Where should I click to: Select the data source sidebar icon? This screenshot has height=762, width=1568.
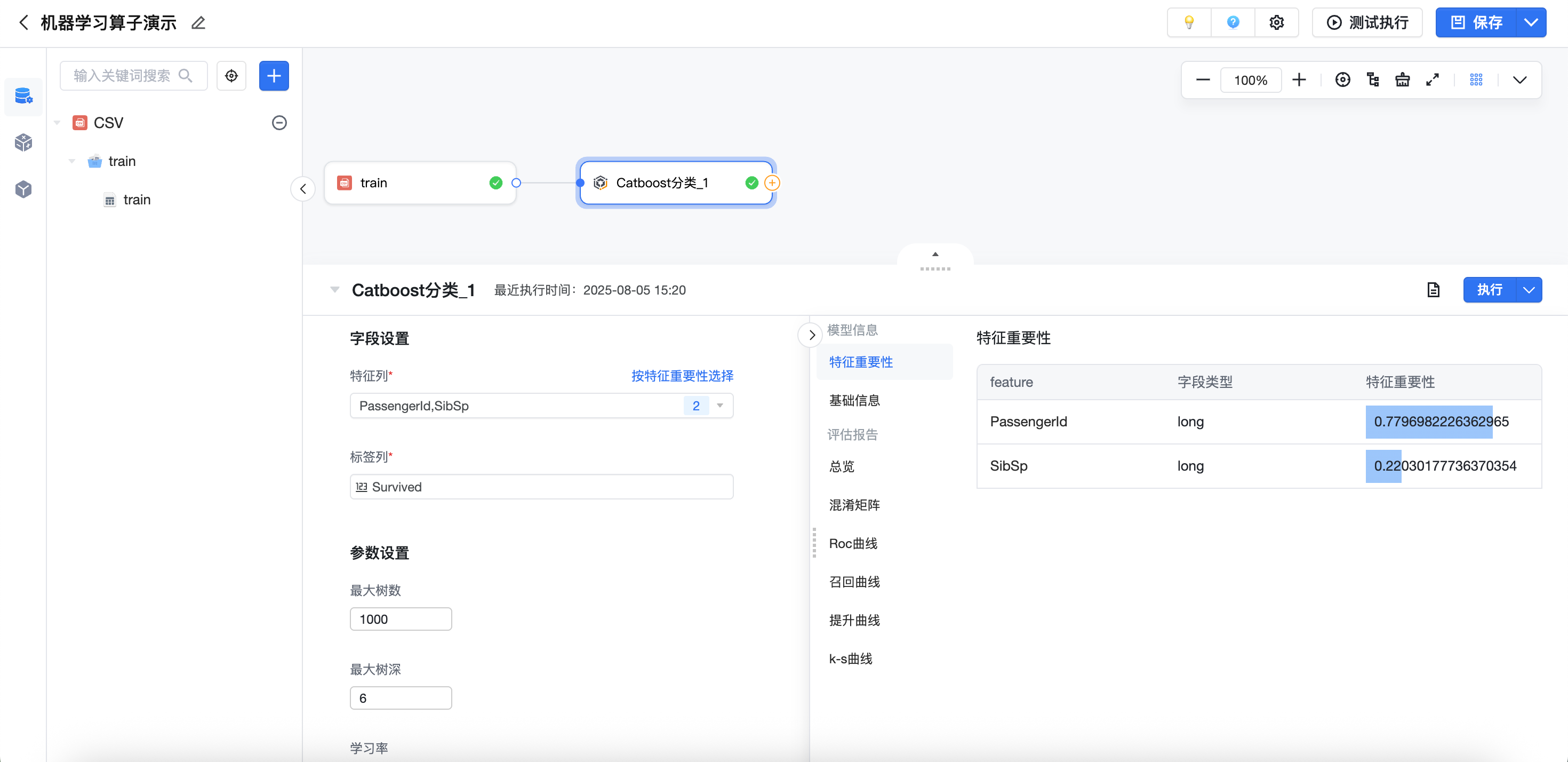(23, 96)
